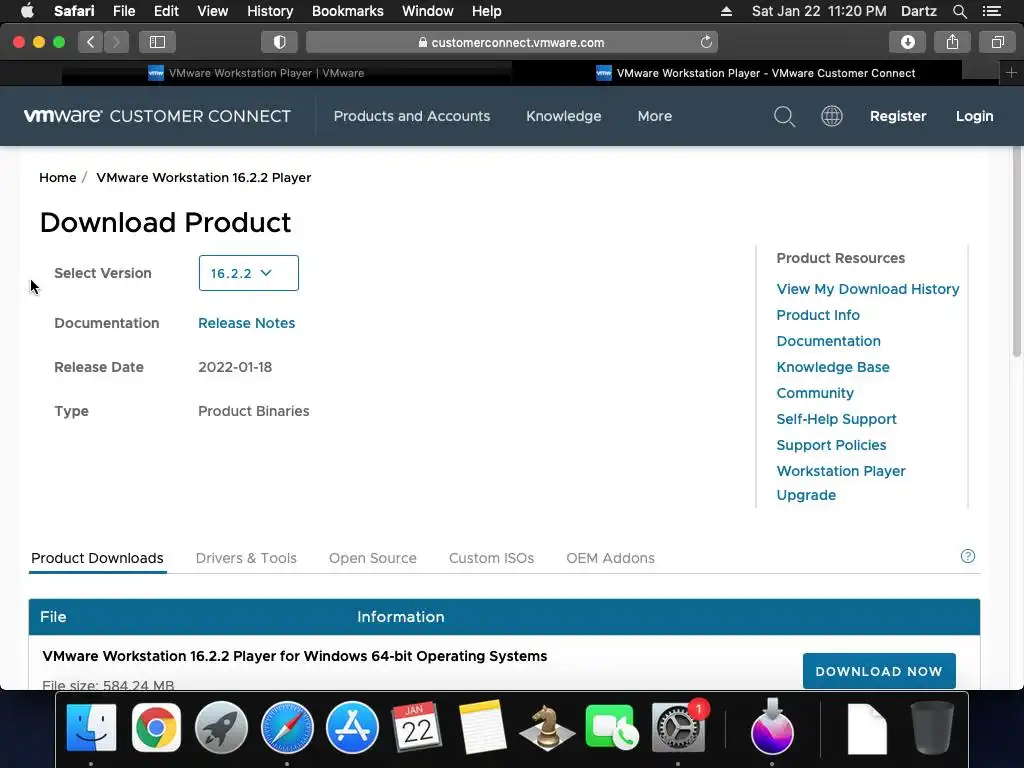Click the Login link
The image size is (1024, 768).
[974, 116]
